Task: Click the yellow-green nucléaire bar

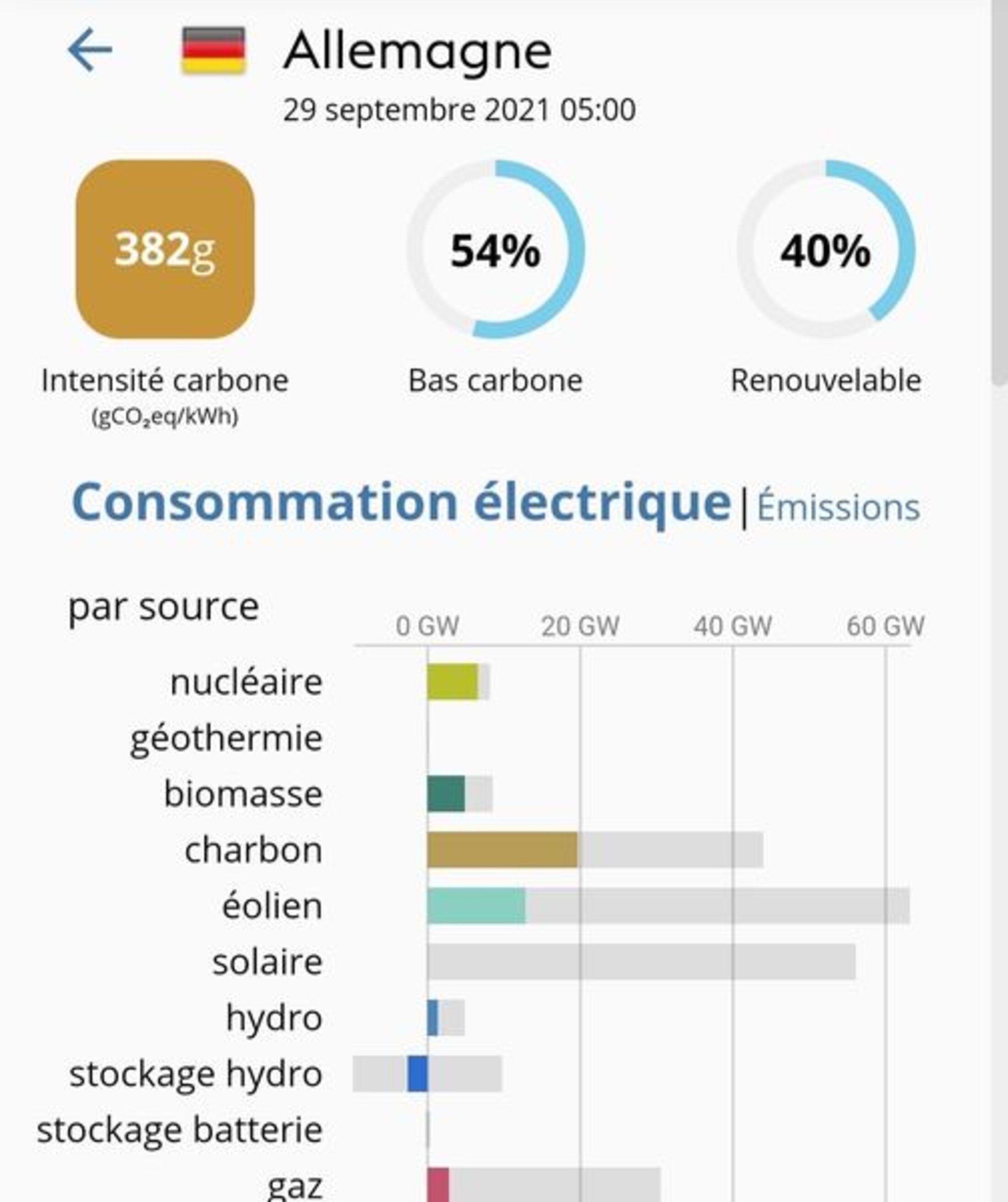Action: (x=452, y=682)
